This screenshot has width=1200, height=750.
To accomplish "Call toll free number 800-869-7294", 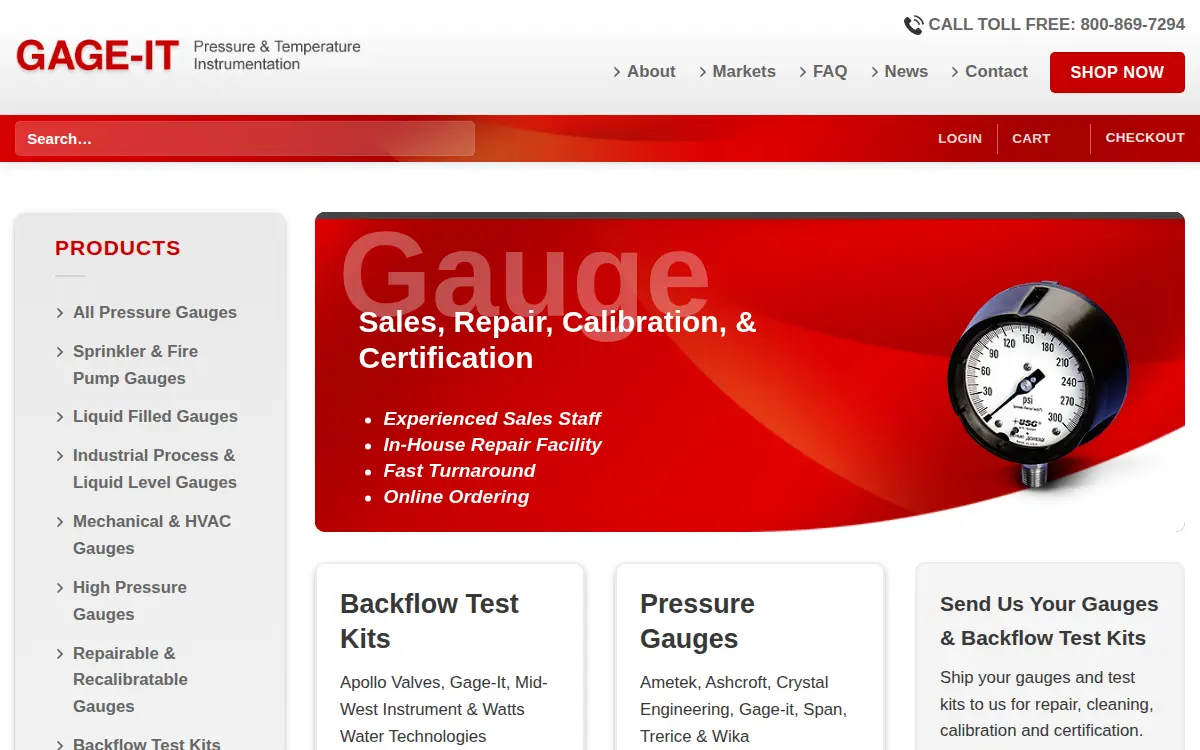I will [x=1056, y=25].
